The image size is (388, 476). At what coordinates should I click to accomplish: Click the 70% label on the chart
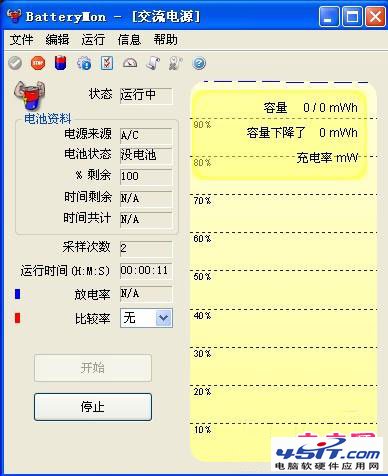tap(202, 201)
